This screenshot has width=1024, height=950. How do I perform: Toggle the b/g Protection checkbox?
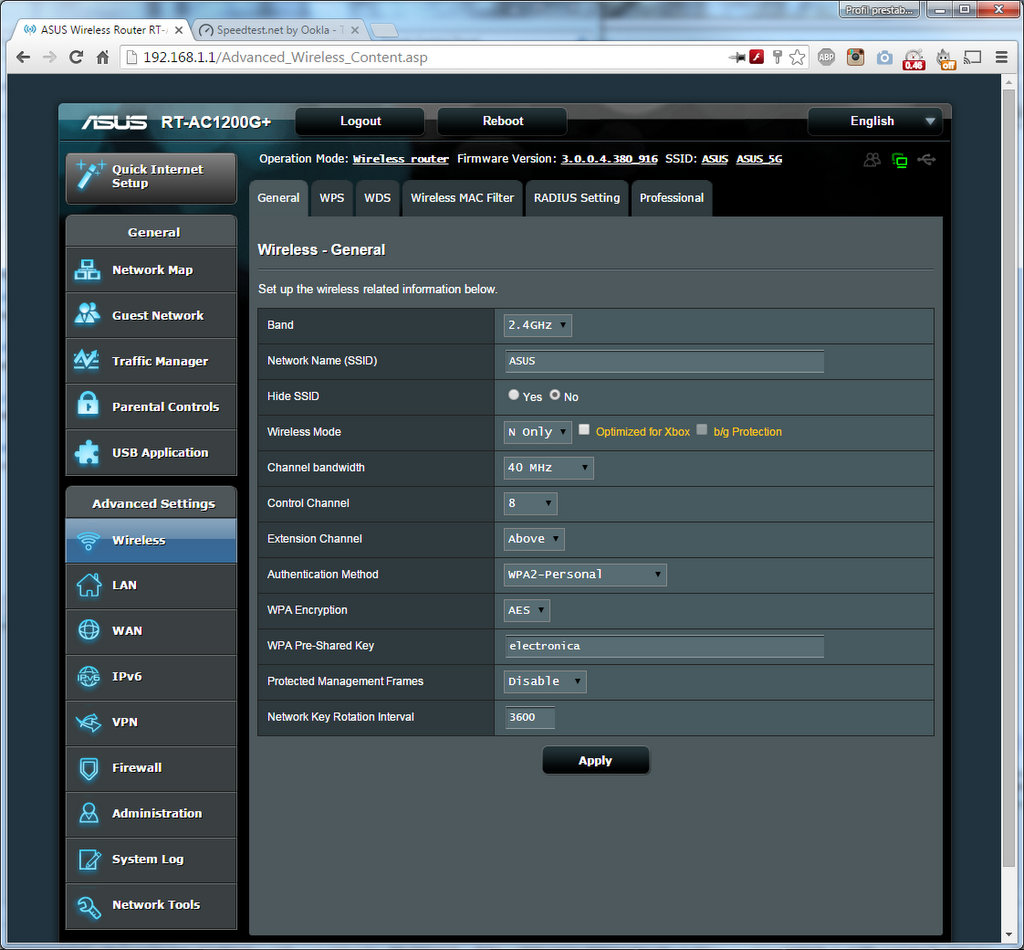(701, 430)
